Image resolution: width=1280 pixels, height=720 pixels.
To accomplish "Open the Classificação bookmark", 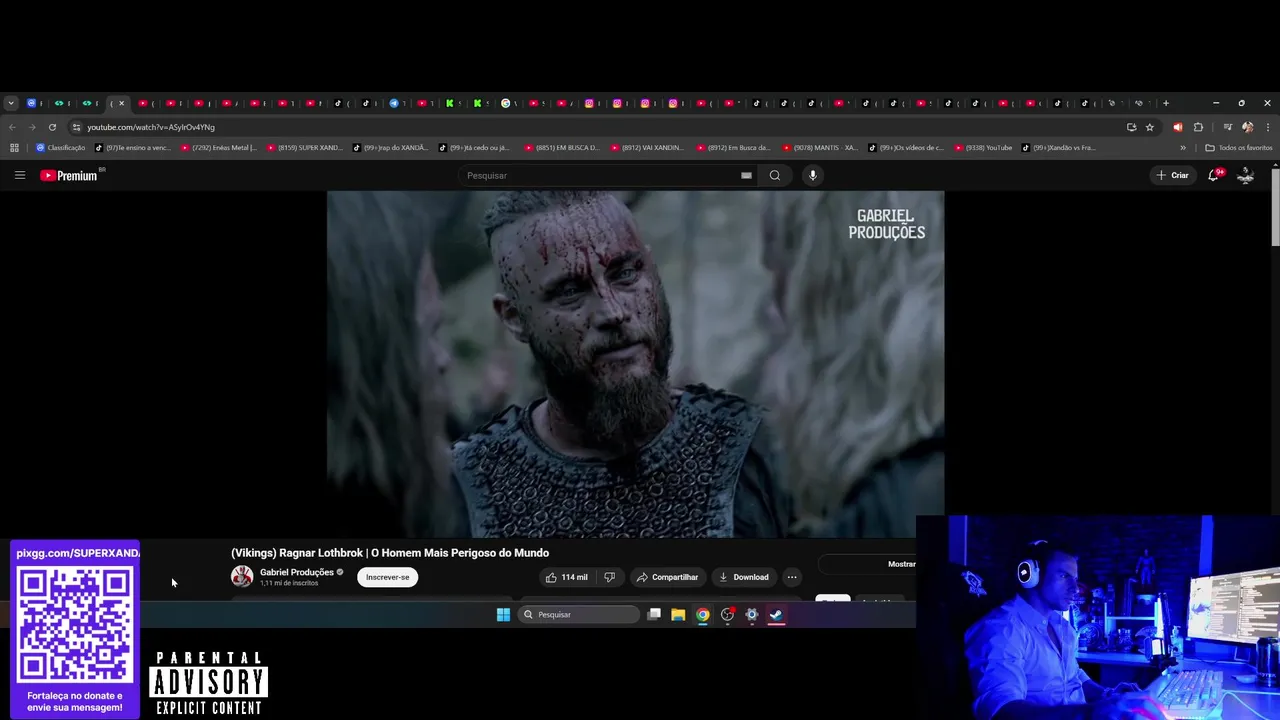I will point(61,148).
